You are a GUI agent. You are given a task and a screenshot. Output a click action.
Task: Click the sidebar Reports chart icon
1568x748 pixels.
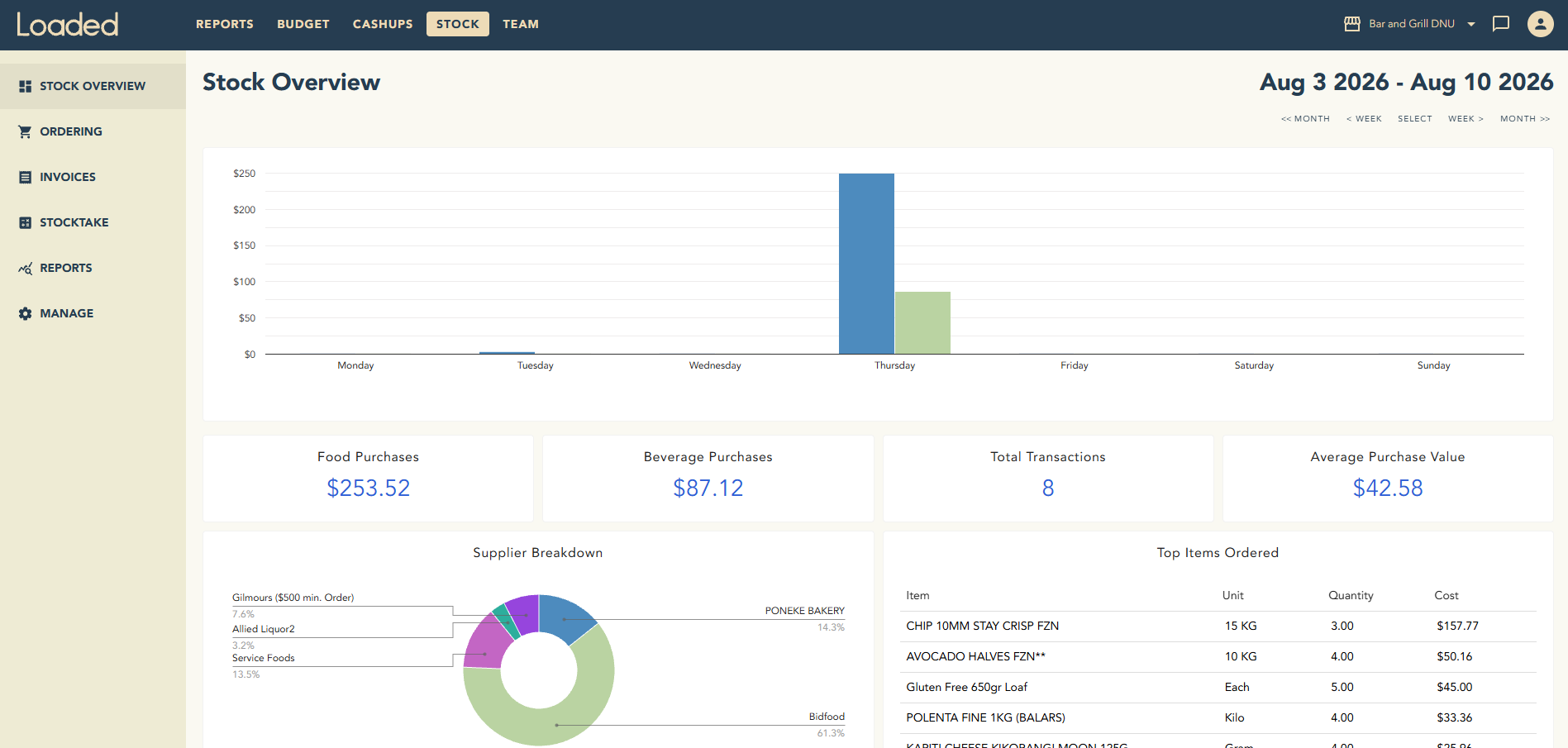click(x=25, y=268)
